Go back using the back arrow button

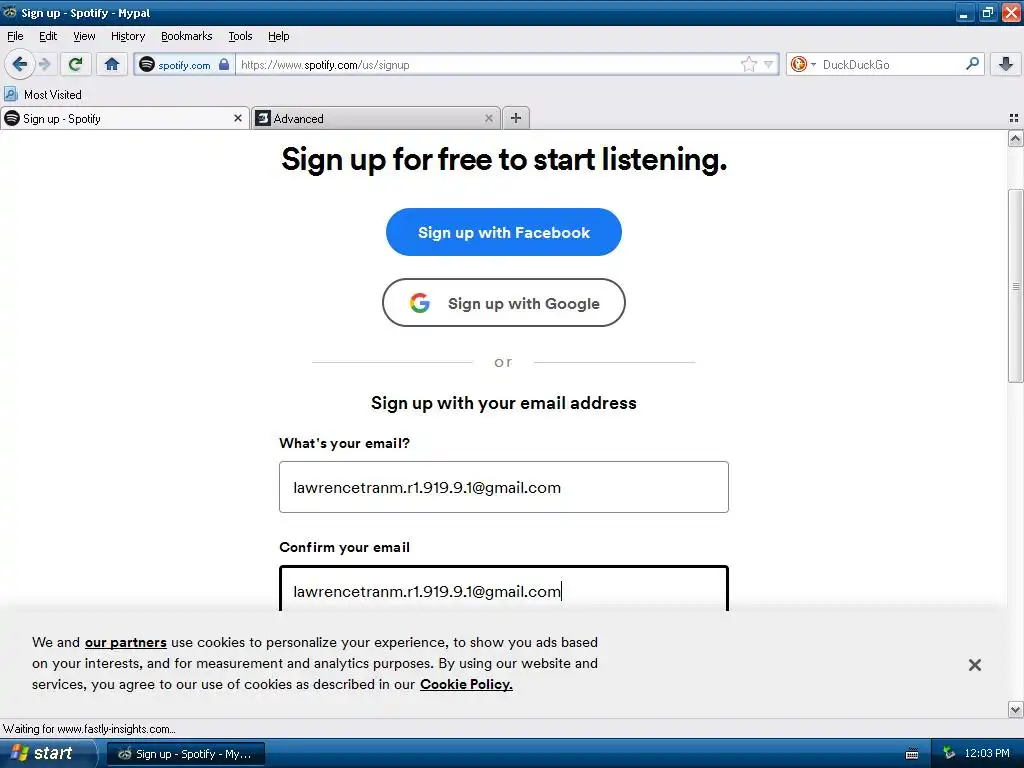click(20, 64)
